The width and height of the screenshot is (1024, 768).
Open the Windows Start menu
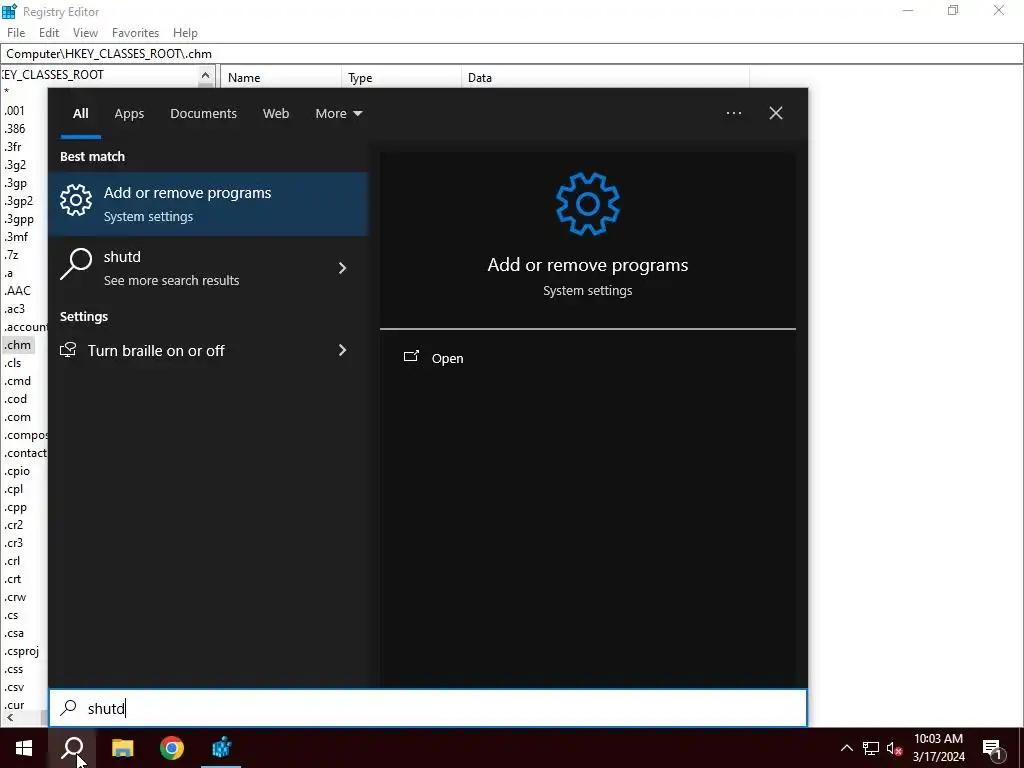[x=24, y=748]
